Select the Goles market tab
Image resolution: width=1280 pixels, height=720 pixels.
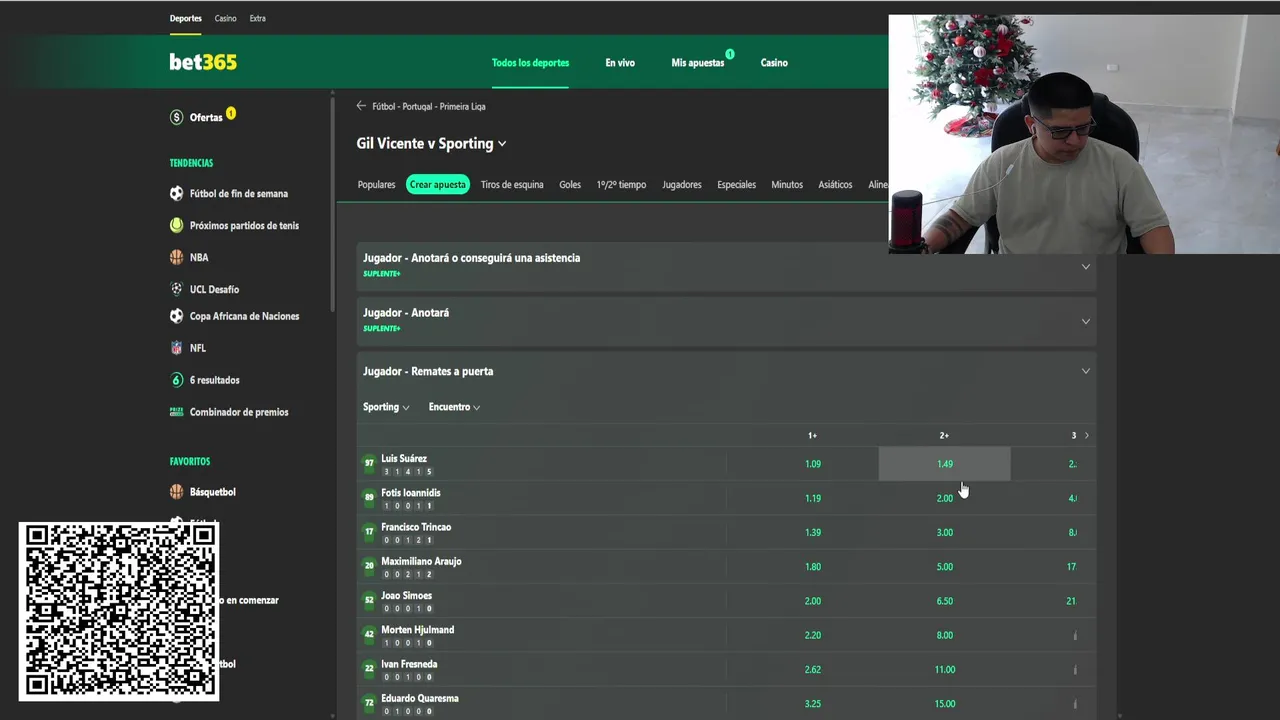pos(570,185)
